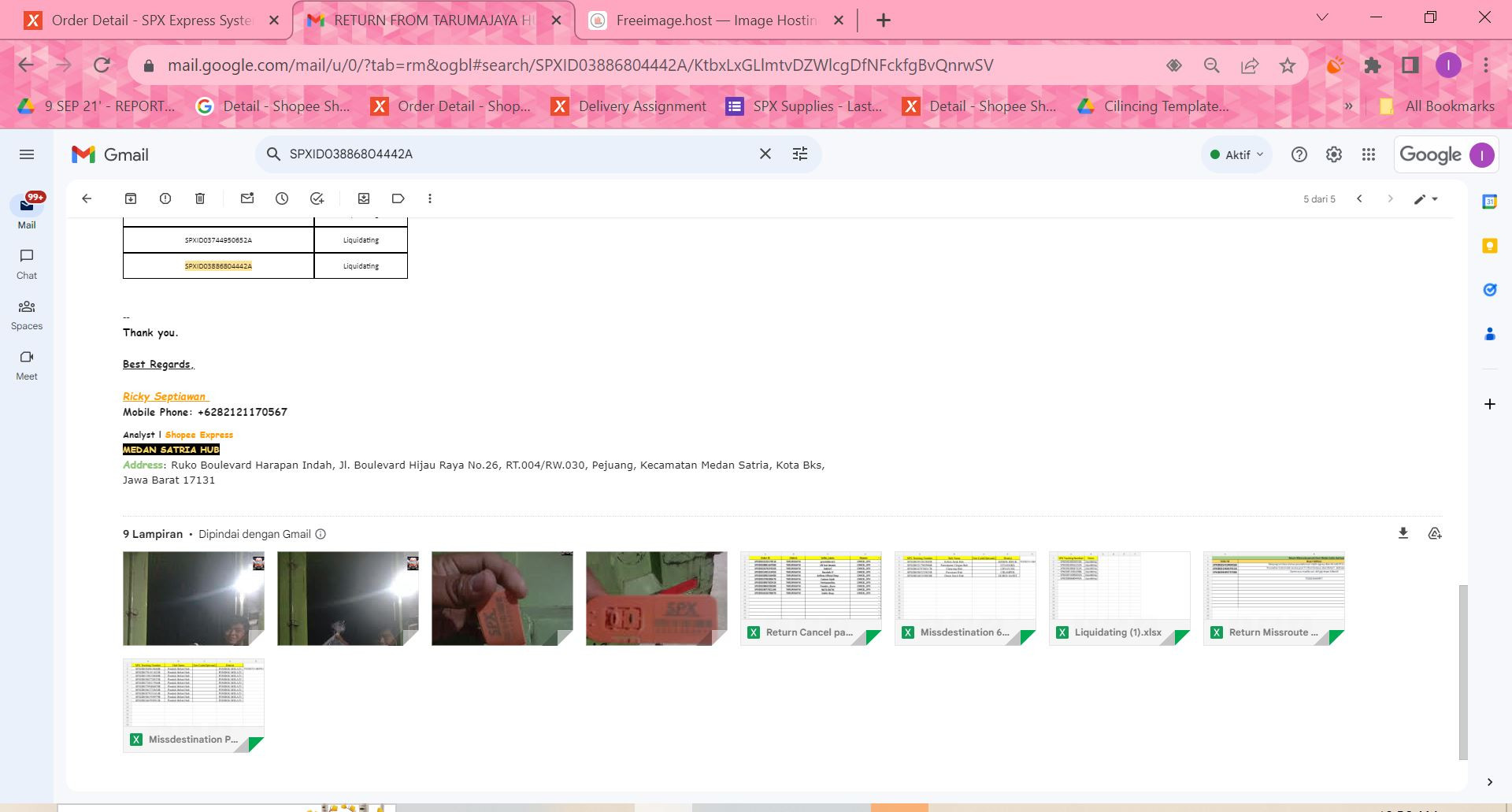Viewport: 1512px width, 812px height.
Task: Click the Gmail logo
Action: coord(110,154)
